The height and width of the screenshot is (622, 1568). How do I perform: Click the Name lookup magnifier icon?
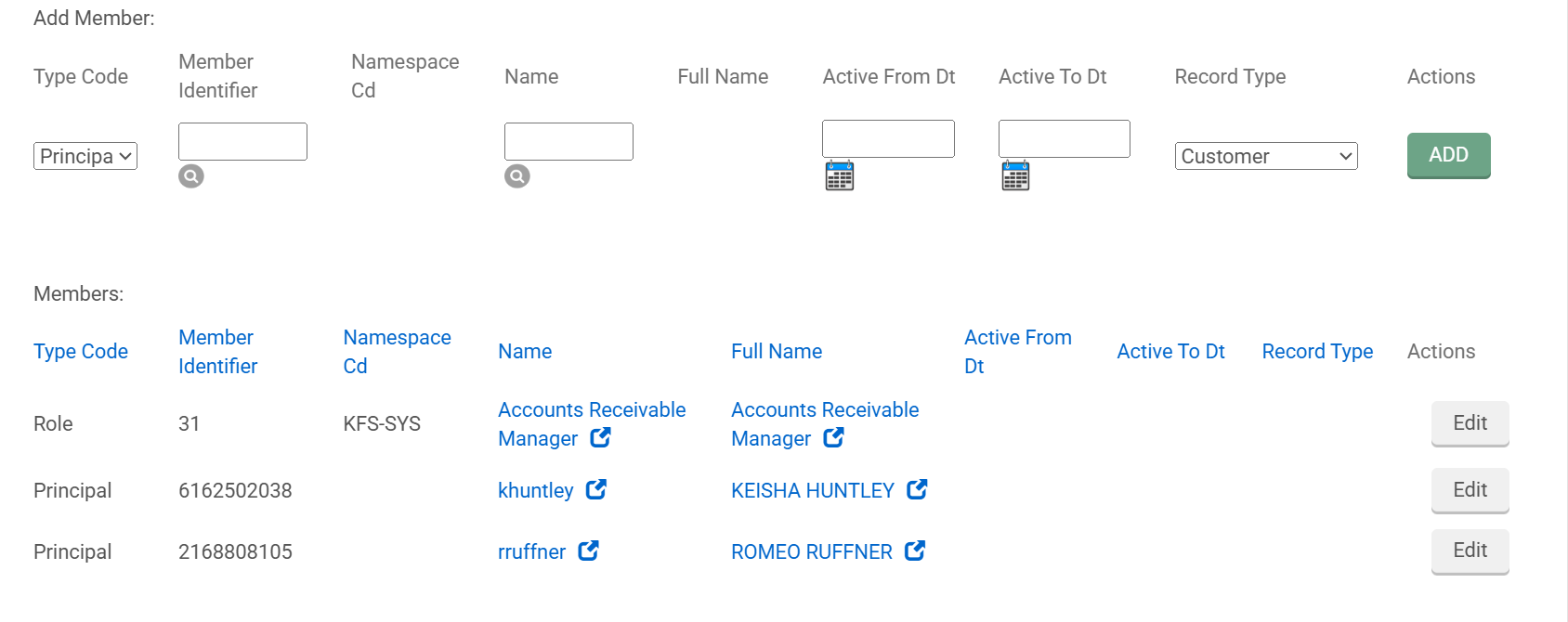pos(517,176)
